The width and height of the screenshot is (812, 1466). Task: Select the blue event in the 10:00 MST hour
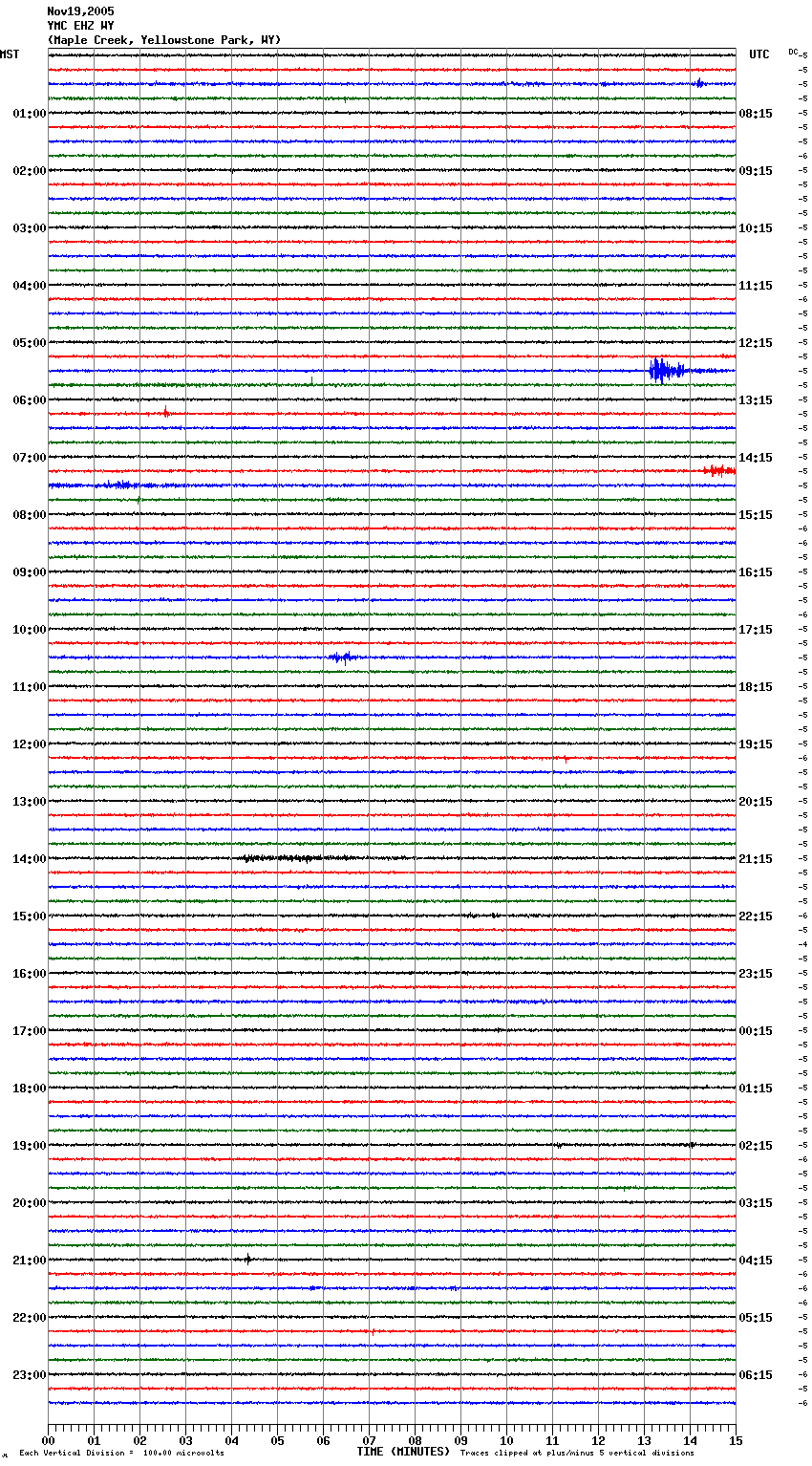click(x=342, y=657)
